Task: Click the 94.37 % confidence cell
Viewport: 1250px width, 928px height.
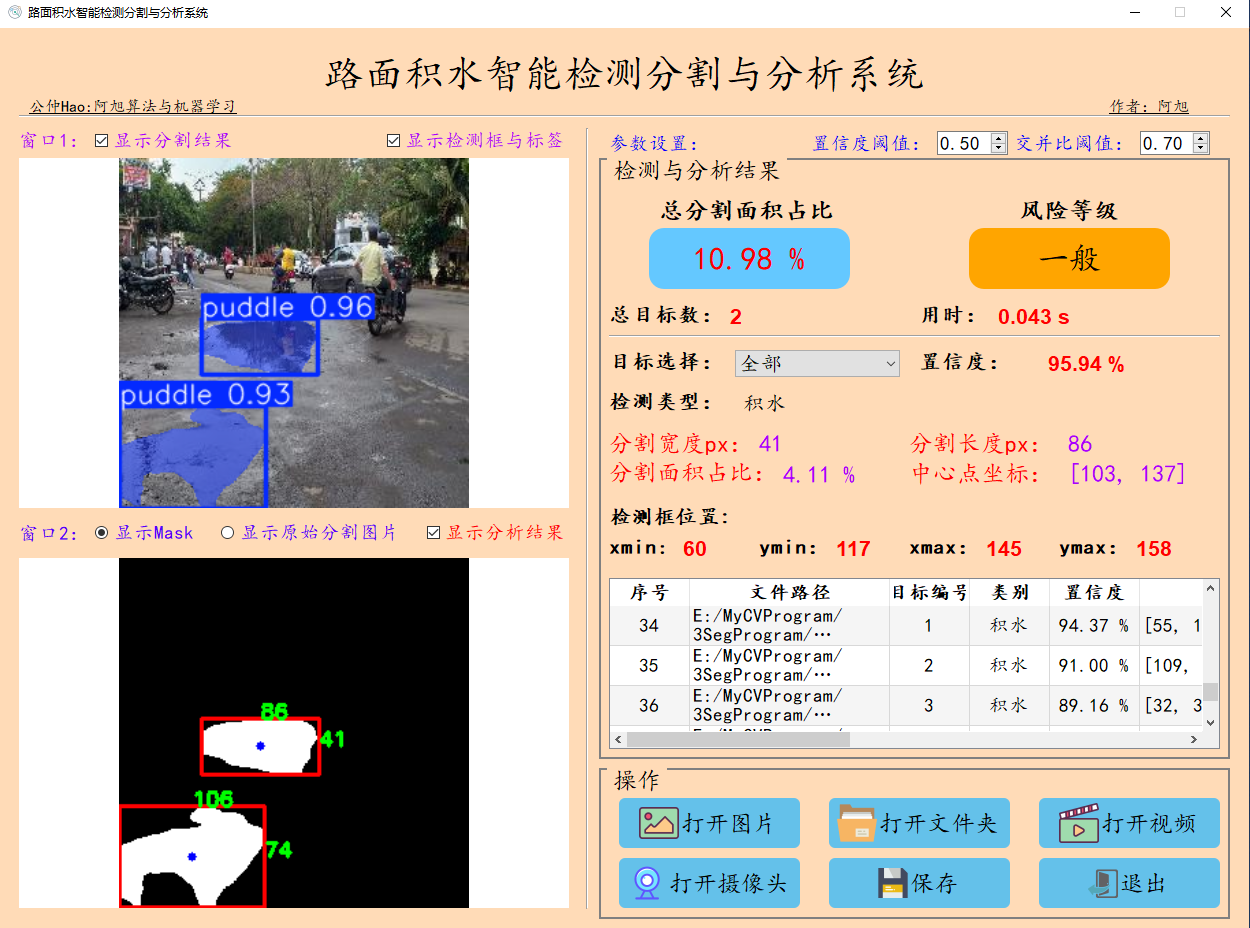Action: point(1094,626)
